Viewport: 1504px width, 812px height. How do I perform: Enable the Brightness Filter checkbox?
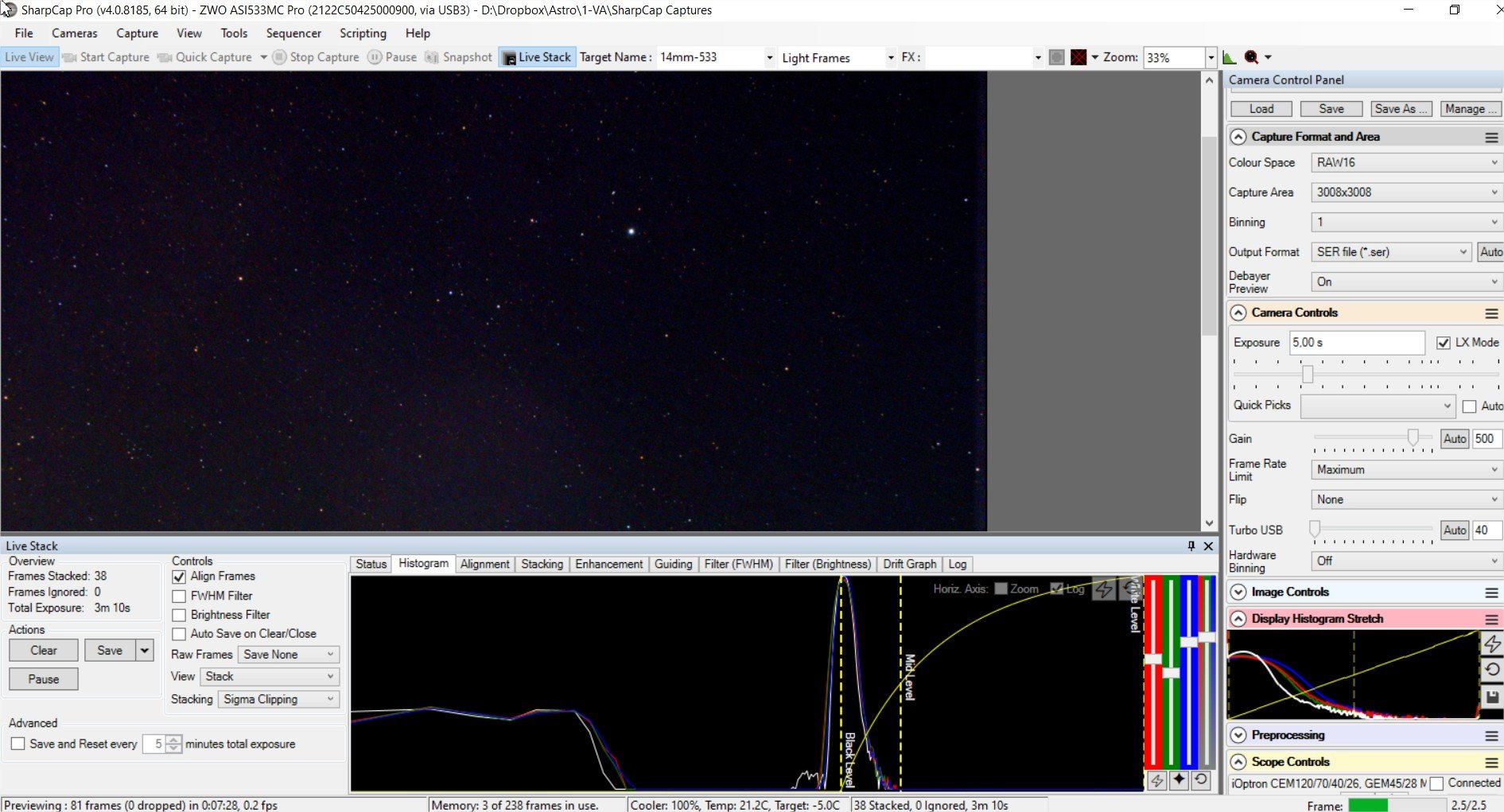tap(179, 615)
